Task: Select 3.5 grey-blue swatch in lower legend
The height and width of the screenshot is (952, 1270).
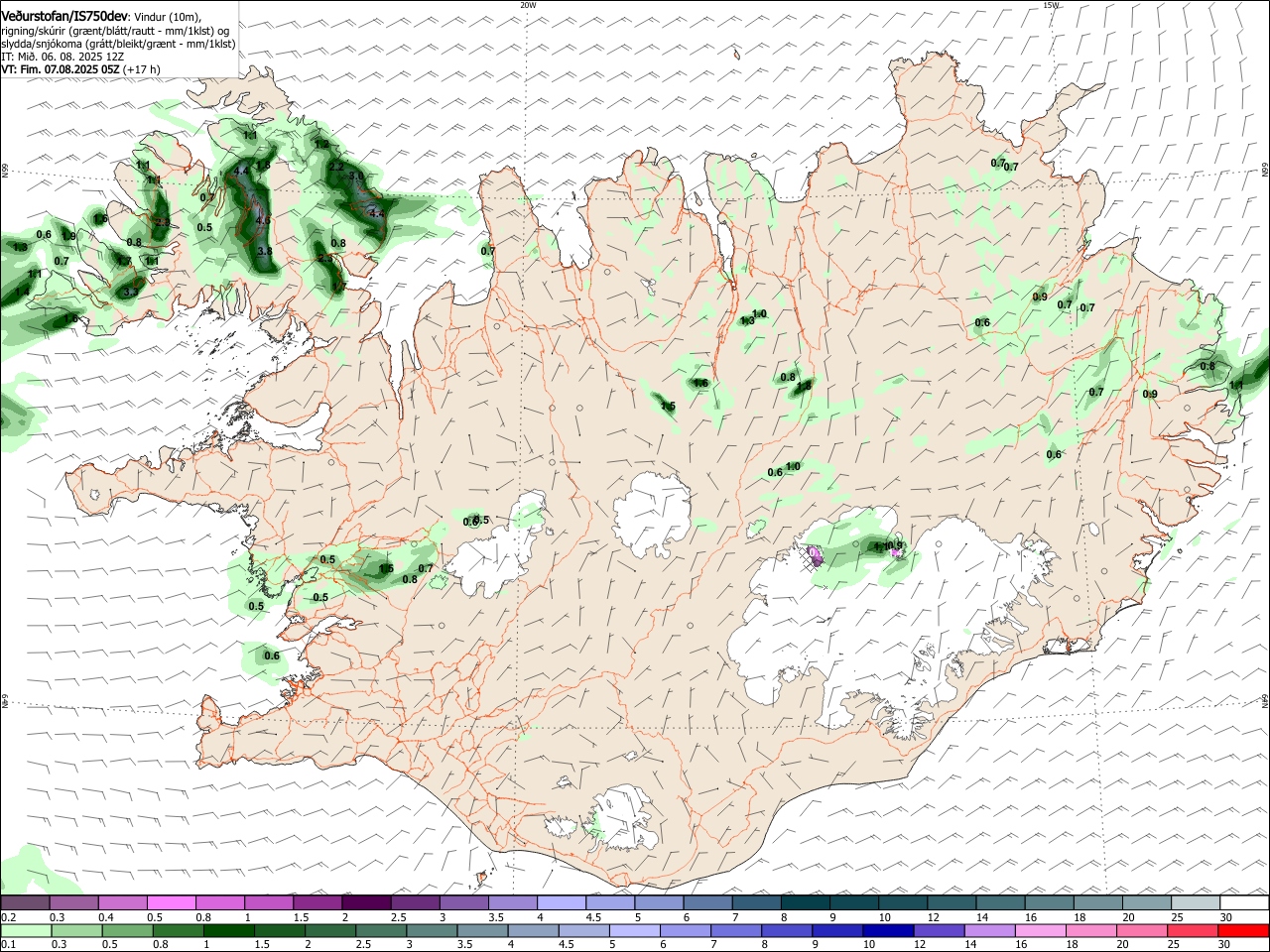Action: [x=482, y=930]
